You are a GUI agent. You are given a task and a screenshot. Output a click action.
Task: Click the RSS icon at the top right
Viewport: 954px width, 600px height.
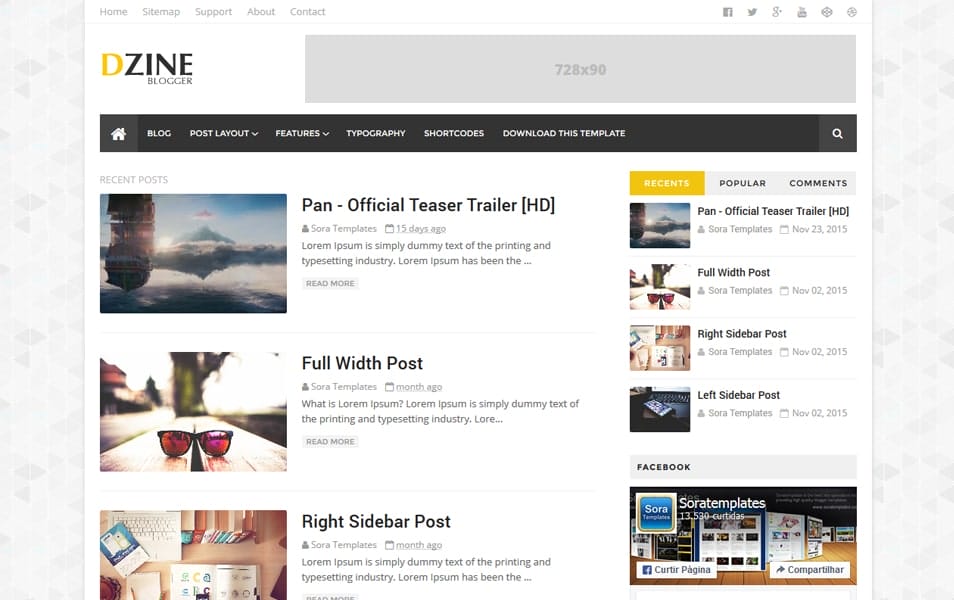[x=851, y=12]
